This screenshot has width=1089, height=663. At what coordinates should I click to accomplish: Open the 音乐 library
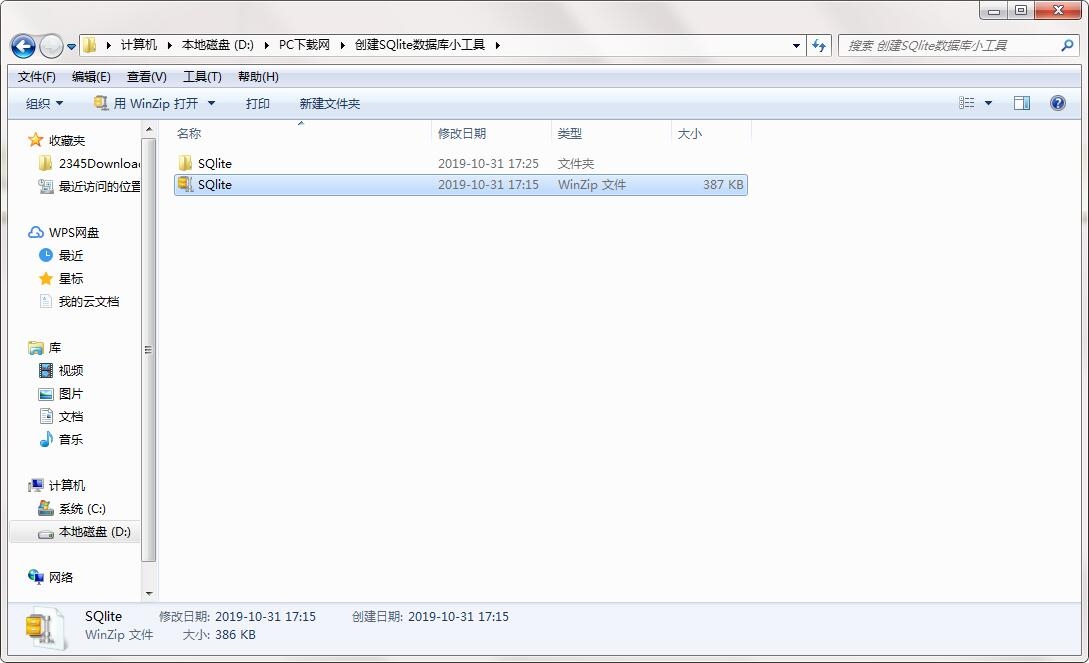point(71,439)
